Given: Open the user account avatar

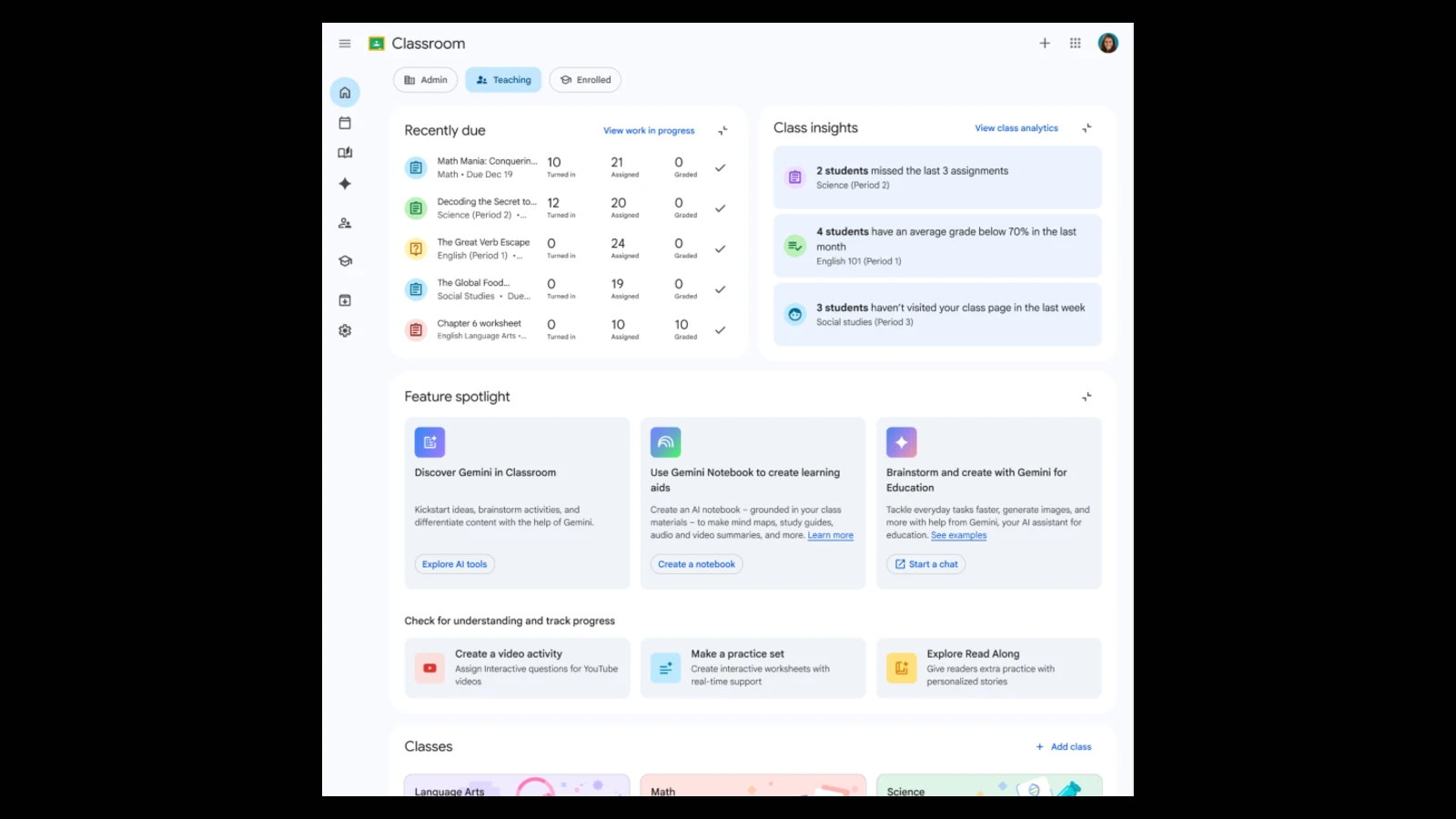Looking at the screenshot, I should (1107, 43).
